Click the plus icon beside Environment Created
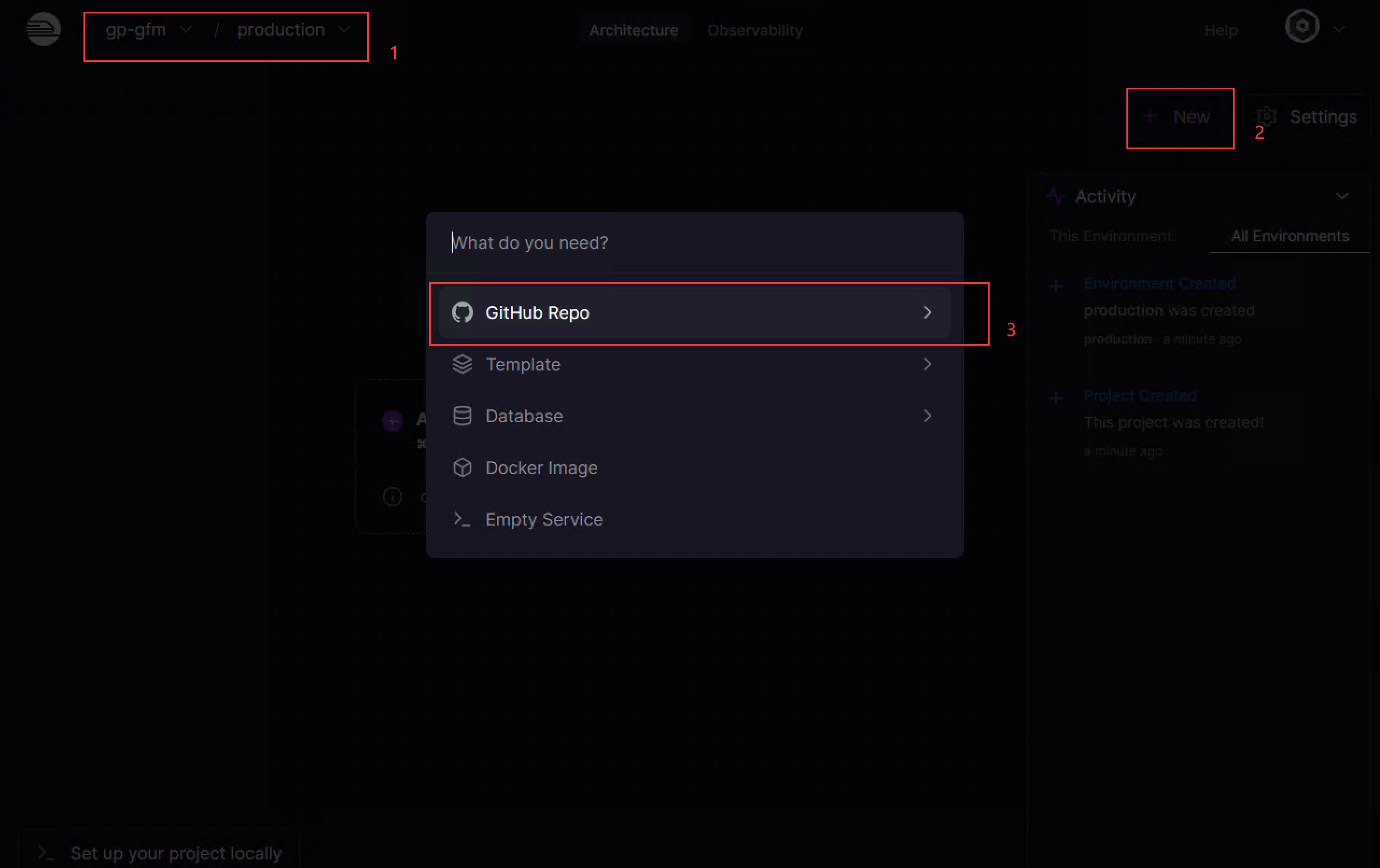This screenshot has width=1380, height=868. (1055, 286)
